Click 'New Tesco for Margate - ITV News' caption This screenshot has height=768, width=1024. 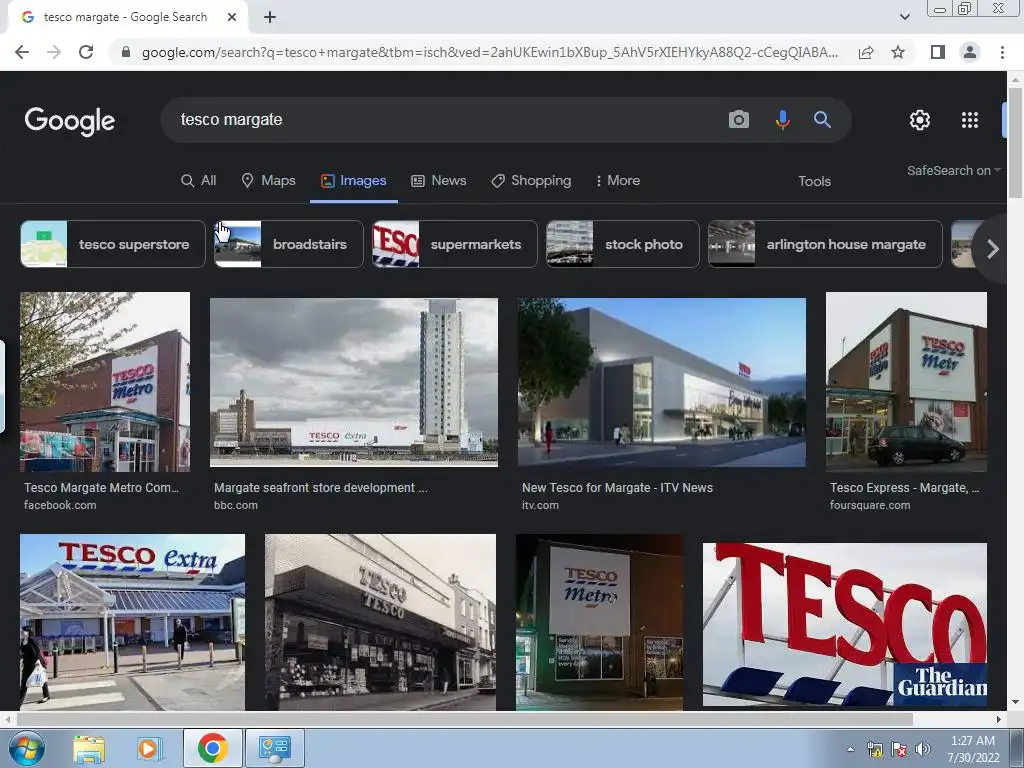(617, 488)
